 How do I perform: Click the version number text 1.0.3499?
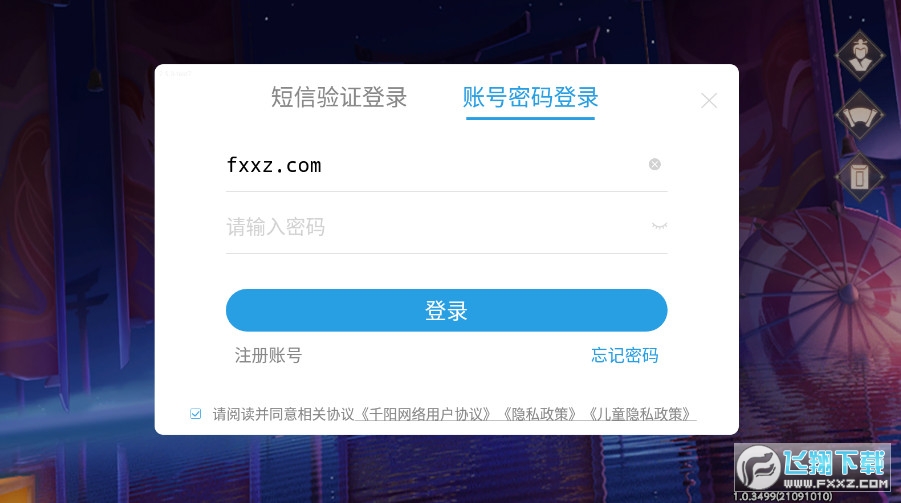(783, 496)
